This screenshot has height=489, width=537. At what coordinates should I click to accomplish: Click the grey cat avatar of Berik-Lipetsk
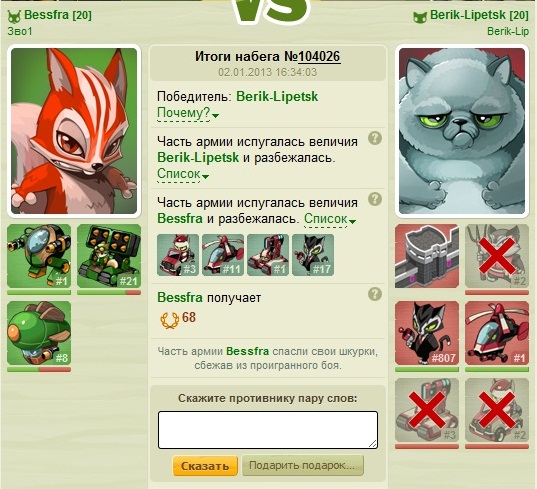coord(462,131)
